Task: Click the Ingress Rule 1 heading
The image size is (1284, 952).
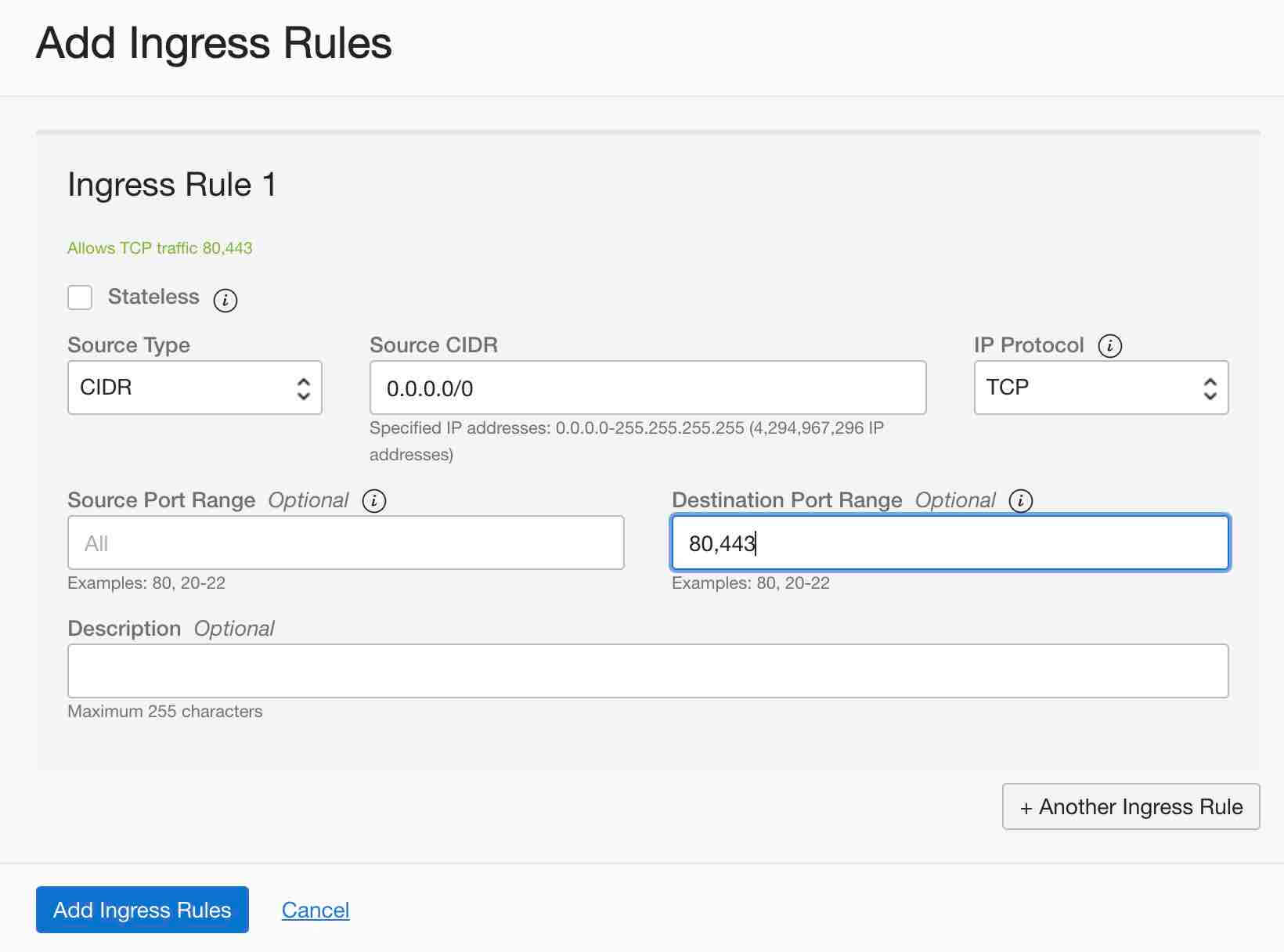Action: pos(171,185)
